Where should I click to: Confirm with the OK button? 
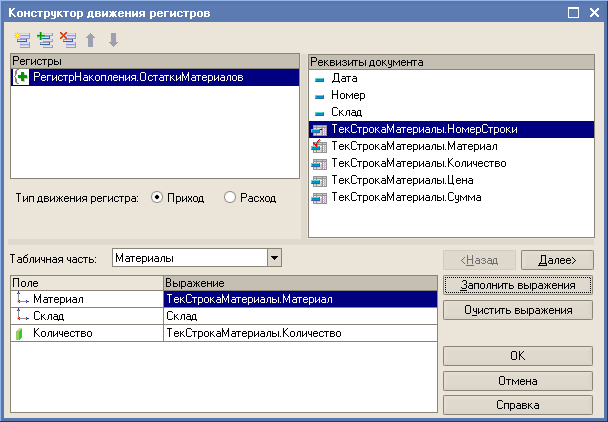pyautogui.click(x=518, y=356)
